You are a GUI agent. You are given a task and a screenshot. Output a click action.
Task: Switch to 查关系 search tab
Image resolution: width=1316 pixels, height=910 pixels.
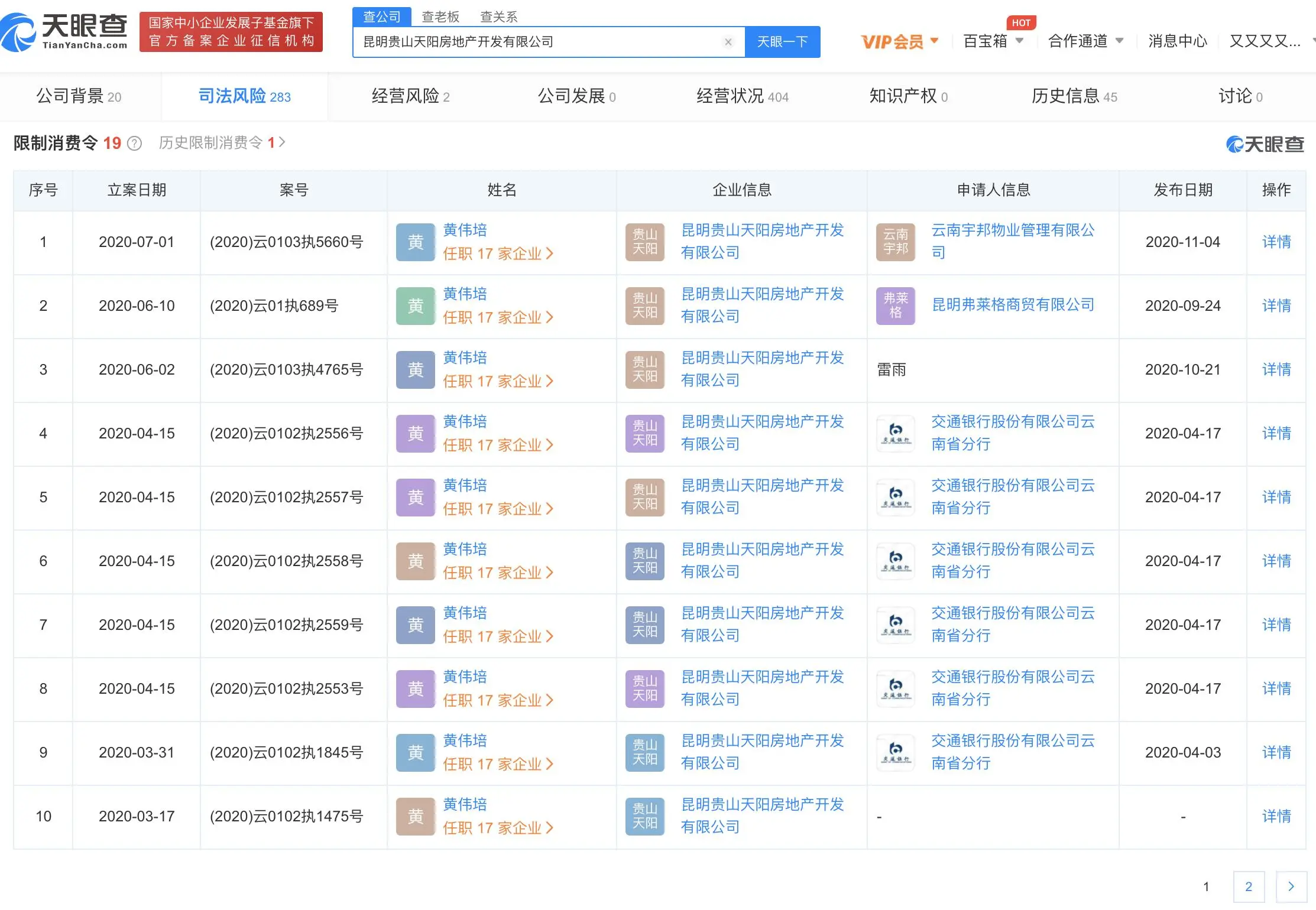click(499, 17)
